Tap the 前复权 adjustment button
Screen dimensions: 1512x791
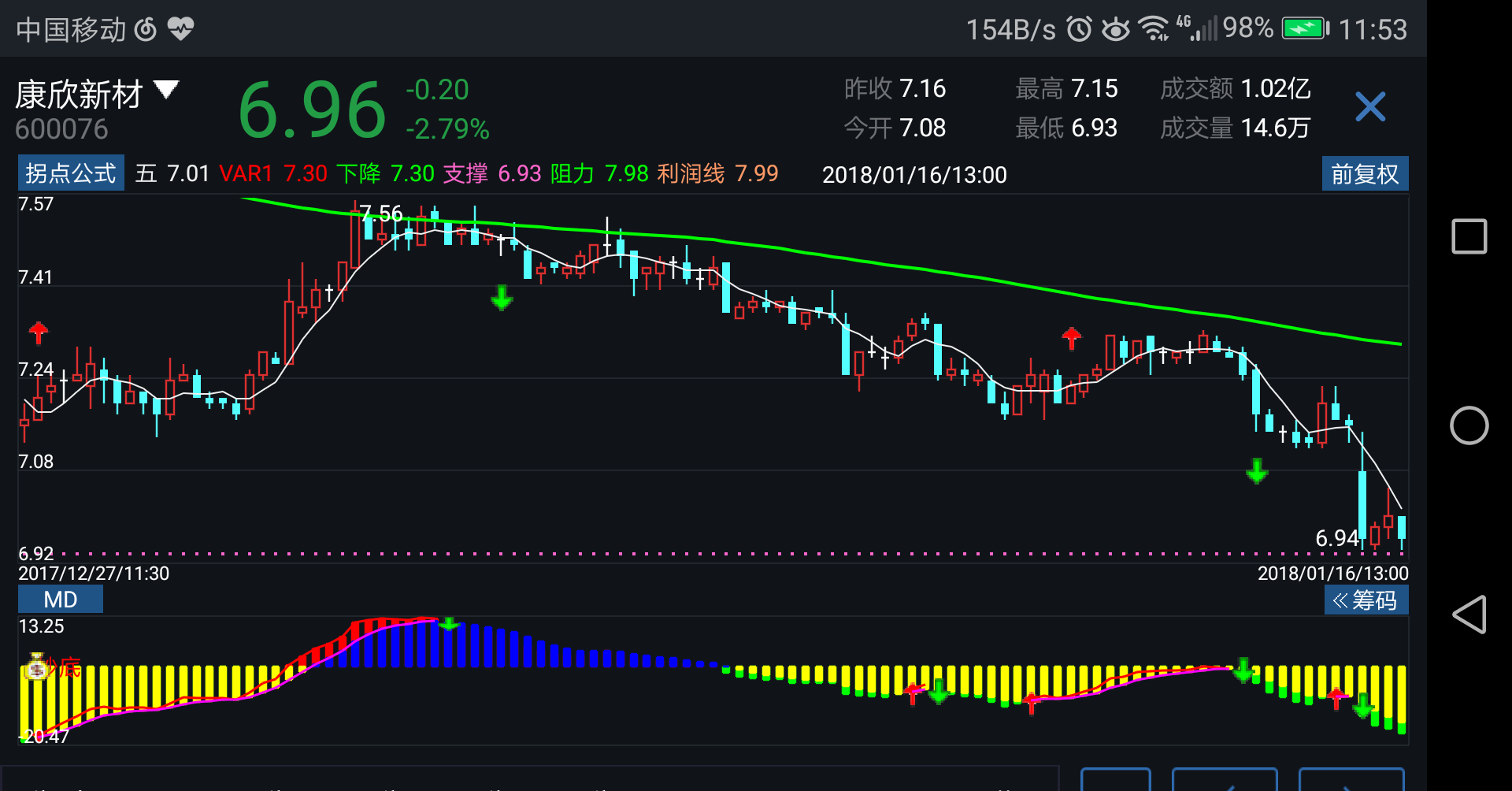click(x=1365, y=173)
